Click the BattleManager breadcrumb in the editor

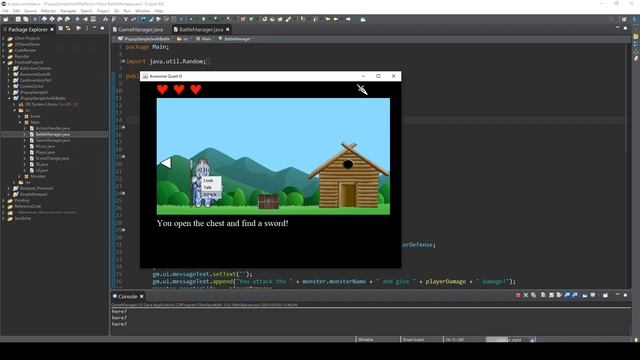235,39
